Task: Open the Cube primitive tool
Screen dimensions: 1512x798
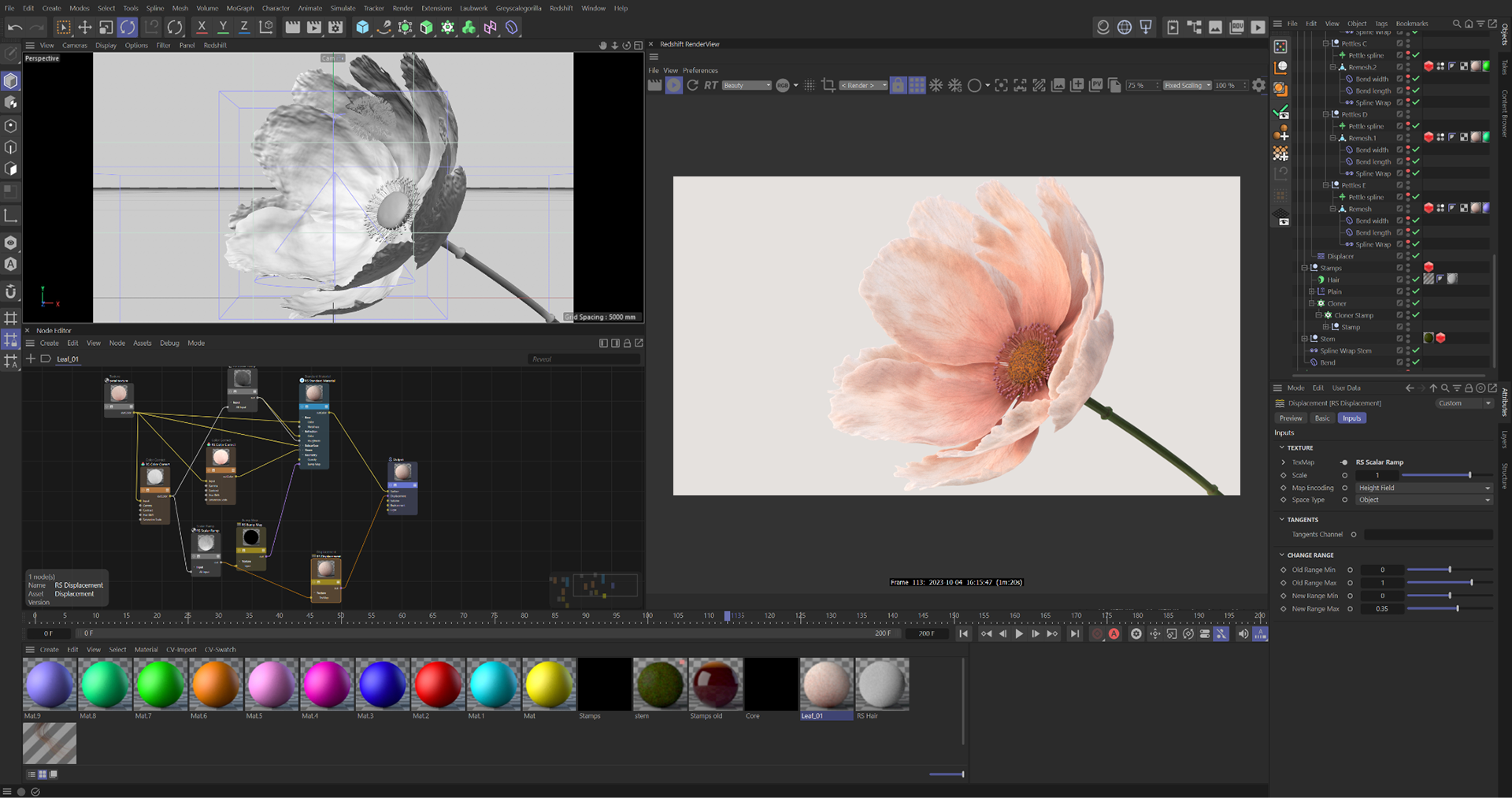Action: click(362, 28)
